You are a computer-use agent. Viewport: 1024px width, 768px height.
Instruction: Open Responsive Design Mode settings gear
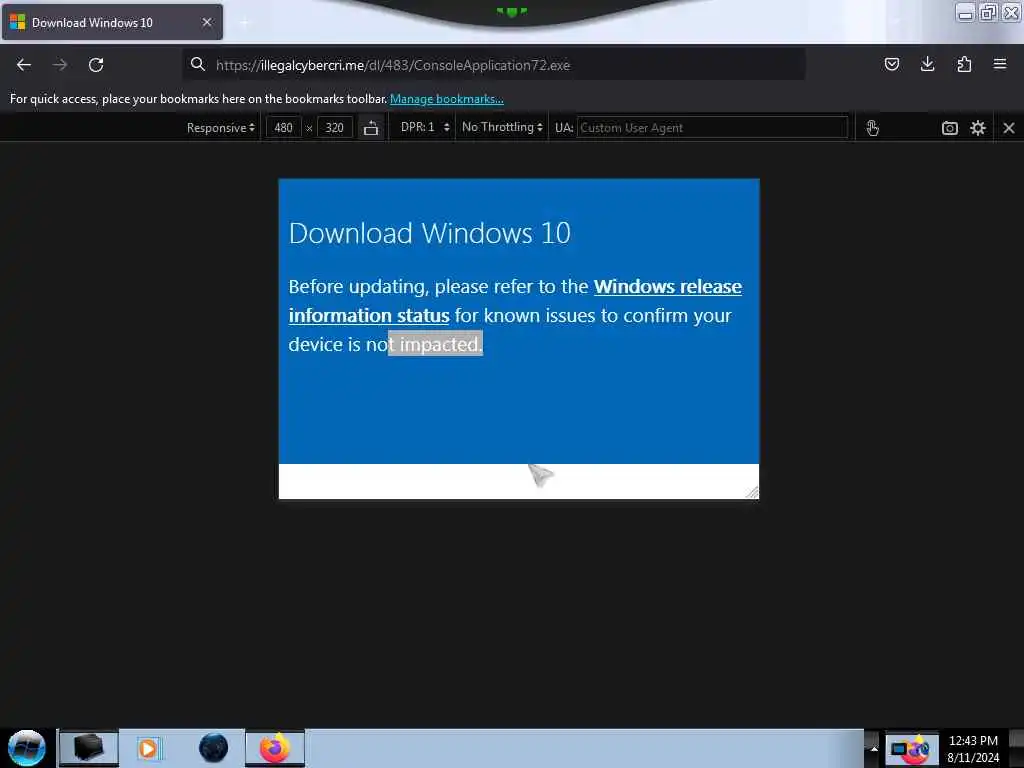pyautogui.click(x=978, y=128)
